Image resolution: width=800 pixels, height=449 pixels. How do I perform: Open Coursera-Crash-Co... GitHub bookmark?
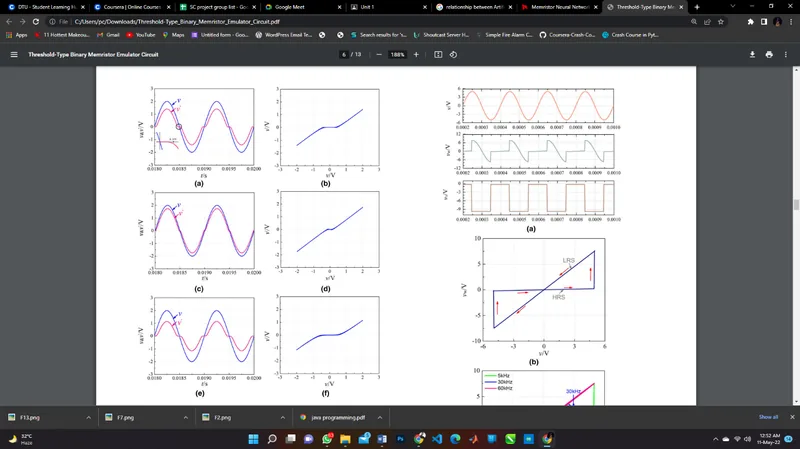click(567, 35)
